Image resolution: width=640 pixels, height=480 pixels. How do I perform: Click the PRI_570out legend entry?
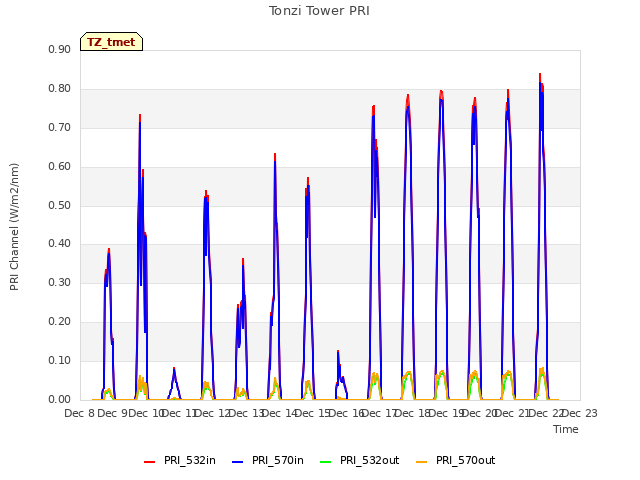(456, 460)
